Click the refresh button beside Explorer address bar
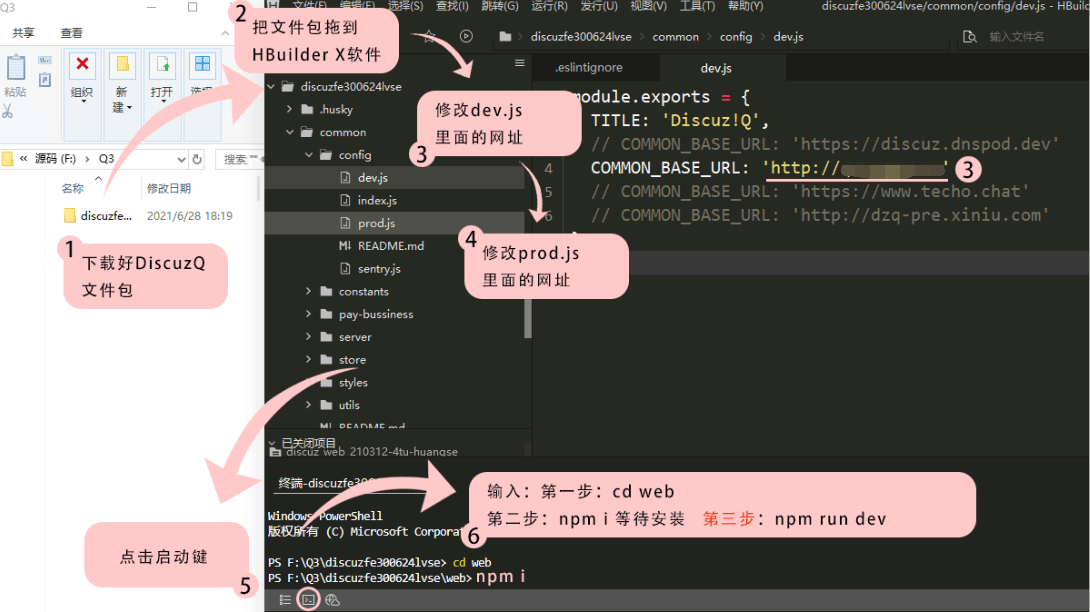Viewport: 1090px width, 612px height. tap(198, 158)
